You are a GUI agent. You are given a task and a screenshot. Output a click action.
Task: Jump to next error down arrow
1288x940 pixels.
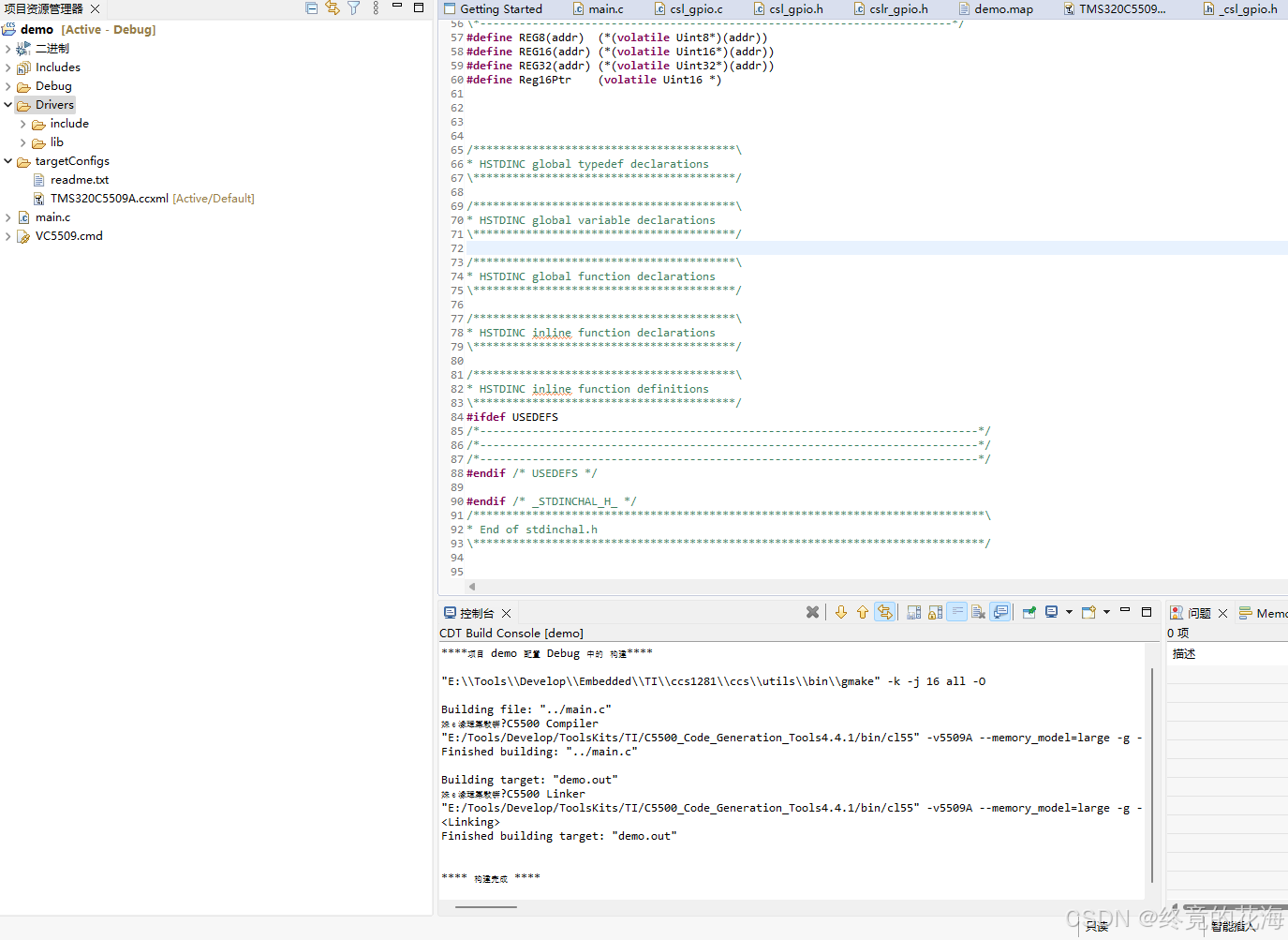pyautogui.click(x=841, y=612)
